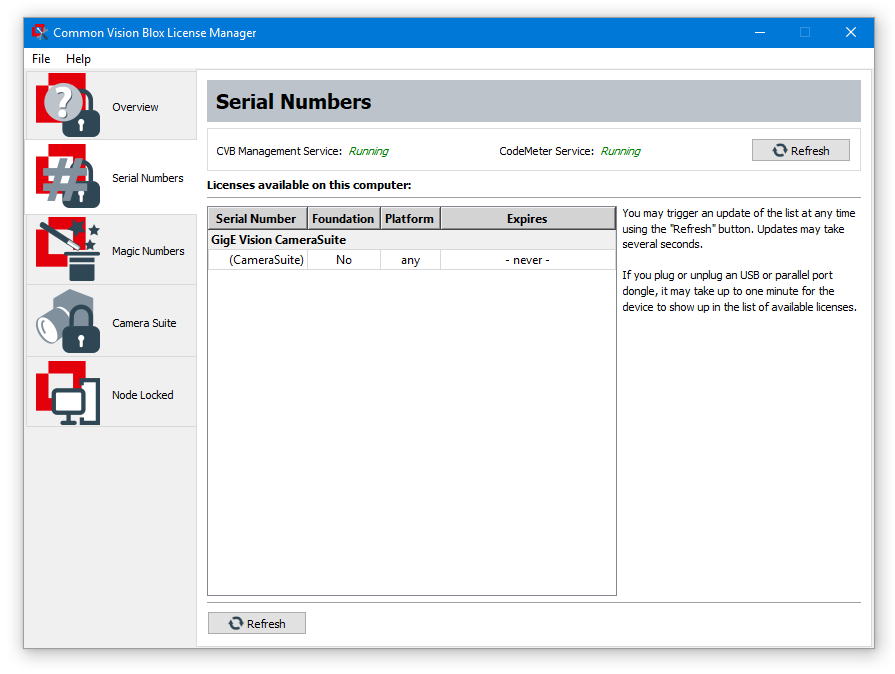
Task: Switch to the Node Locked tab label
Action: tap(143, 395)
